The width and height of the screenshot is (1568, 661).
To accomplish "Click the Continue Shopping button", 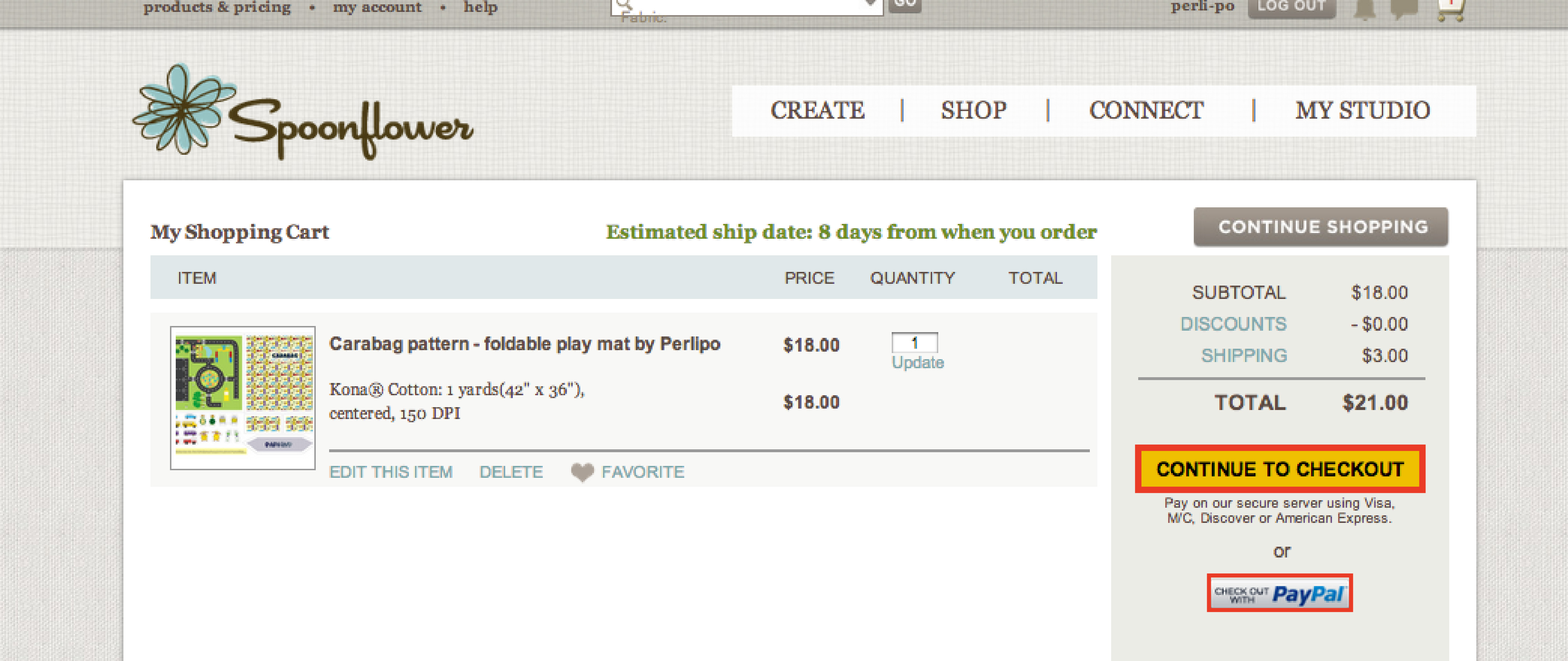I will 1321,227.
